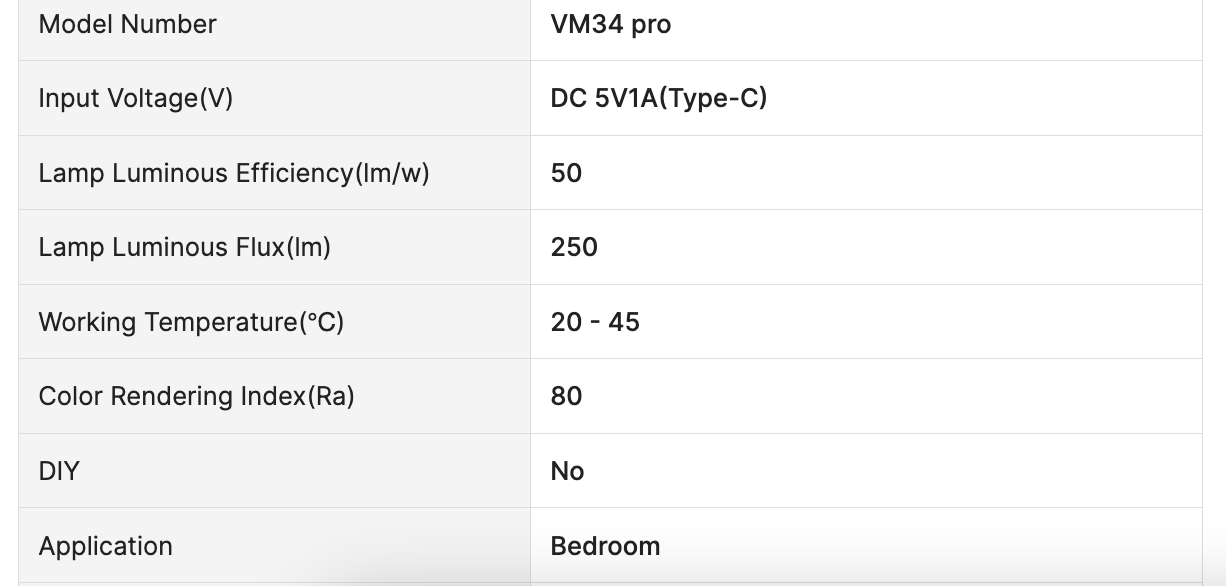Click the word Rendering in the label column
Viewport: 1226px width, 586px height.
coord(172,396)
